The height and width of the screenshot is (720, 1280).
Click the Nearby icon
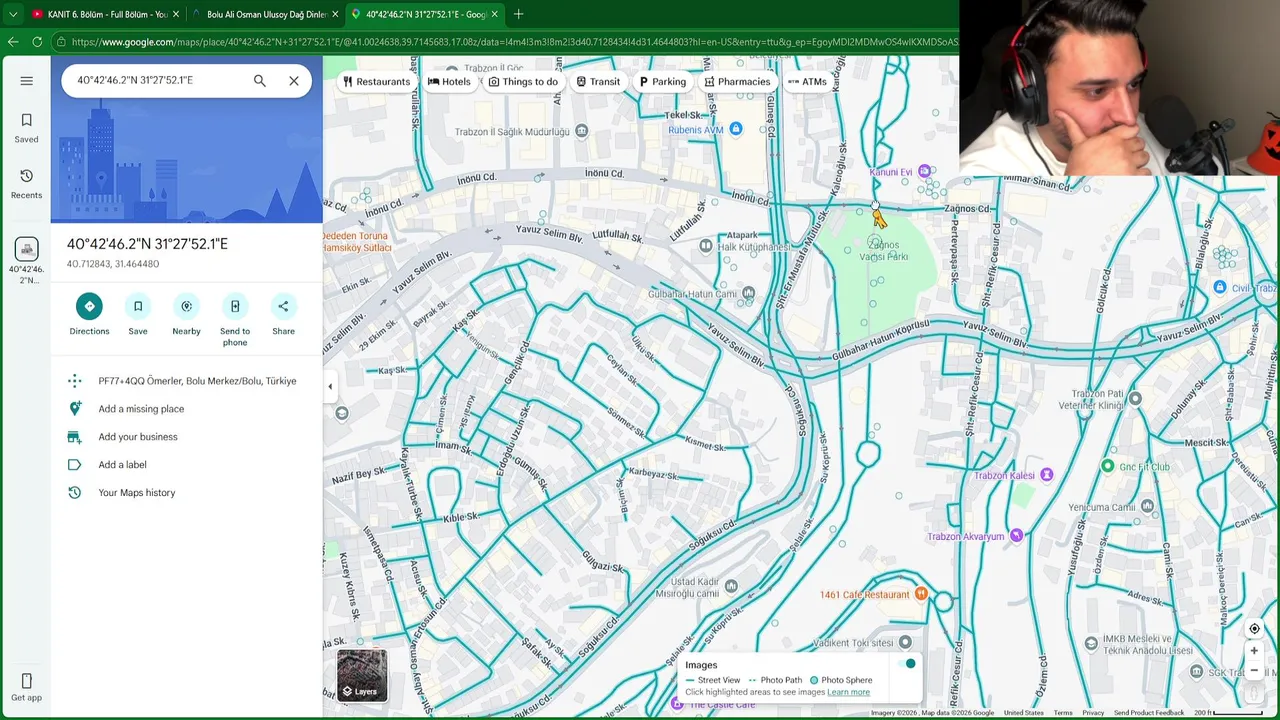pos(186,306)
